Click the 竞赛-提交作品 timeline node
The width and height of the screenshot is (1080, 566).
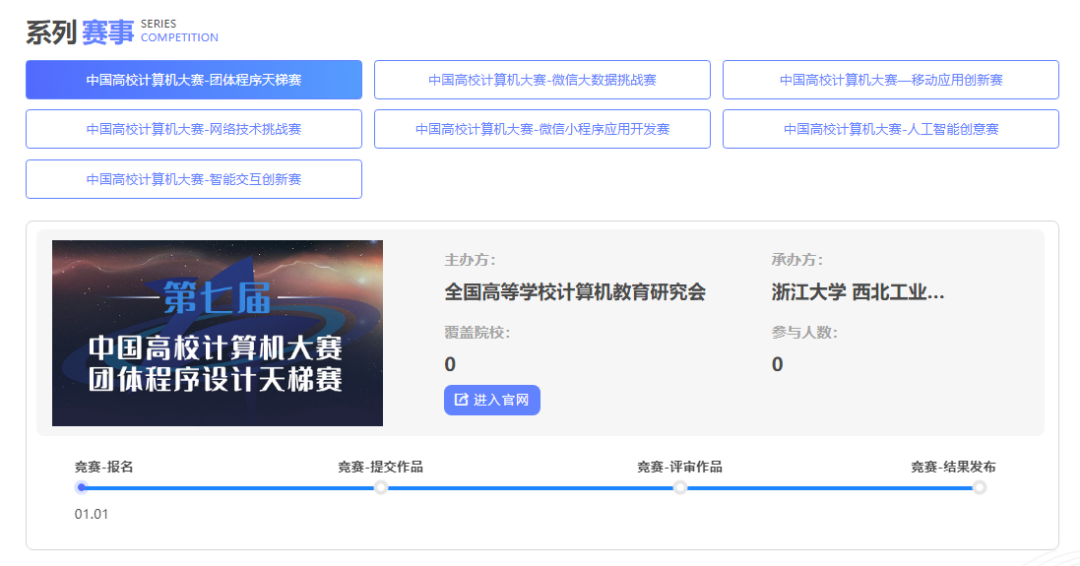pyautogui.click(x=381, y=488)
